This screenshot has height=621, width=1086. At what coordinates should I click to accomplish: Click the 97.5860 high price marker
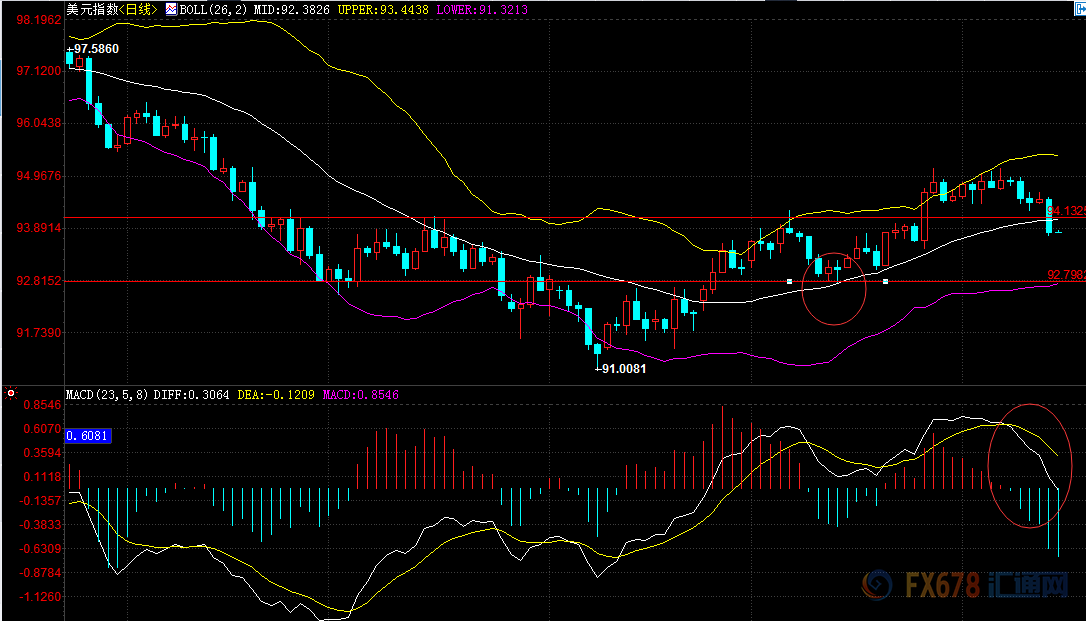[94, 48]
